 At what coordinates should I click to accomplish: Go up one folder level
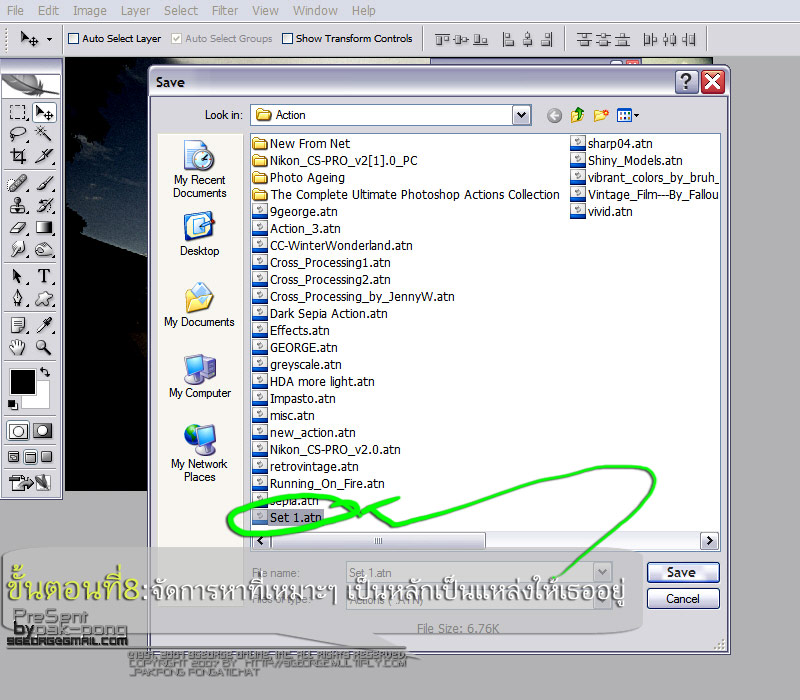pos(577,115)
